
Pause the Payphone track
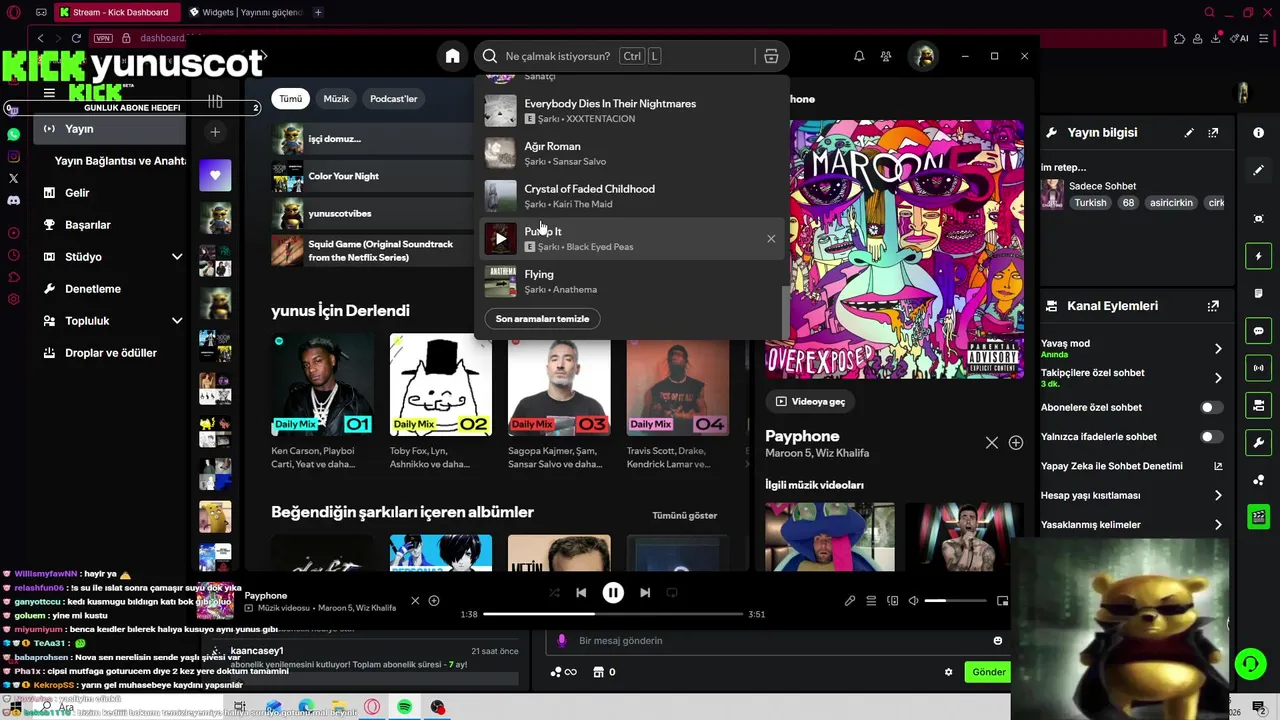pyautogui.click(x=613, y=593)
